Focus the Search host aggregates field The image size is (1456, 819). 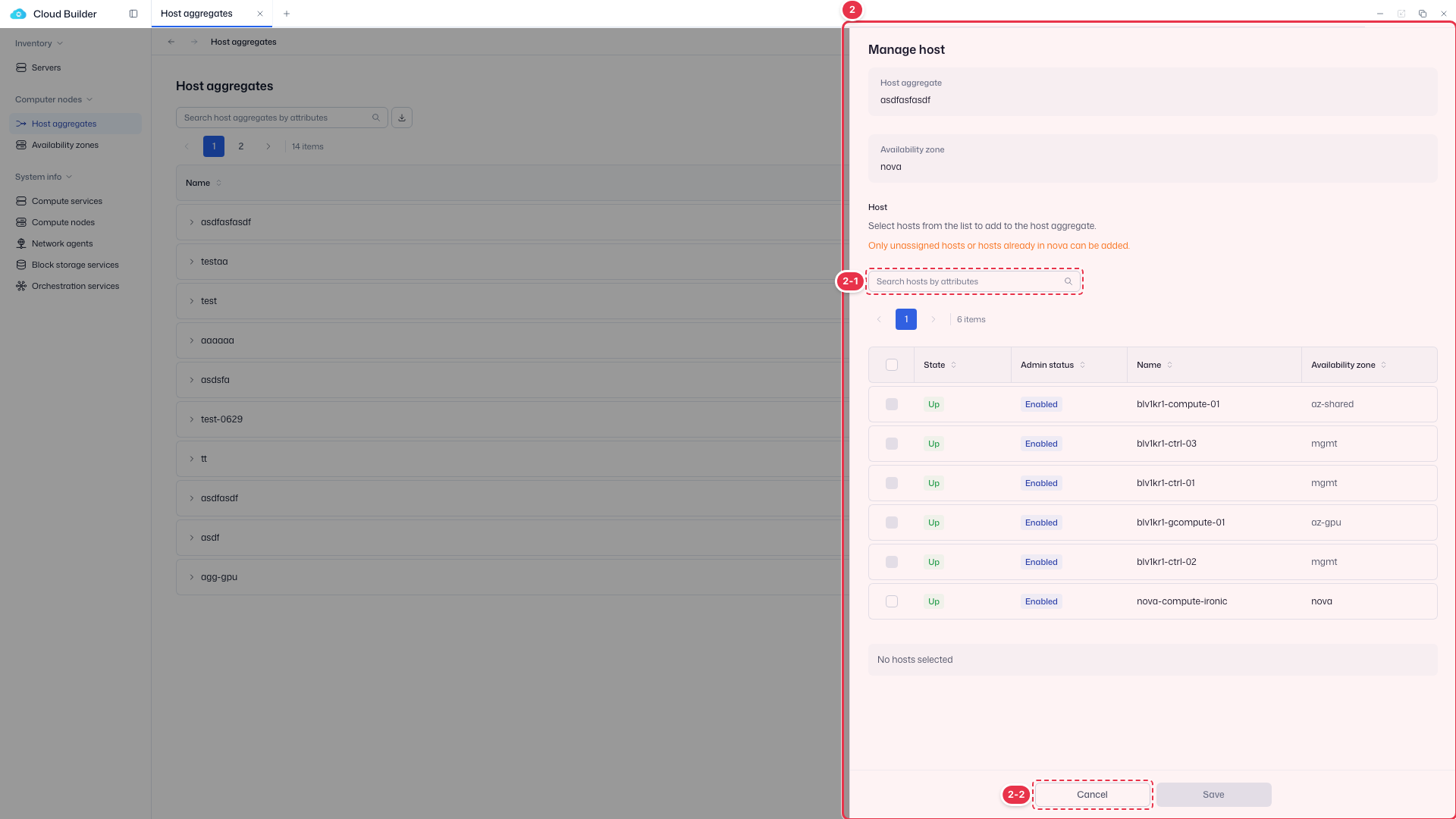coord(282,118)
